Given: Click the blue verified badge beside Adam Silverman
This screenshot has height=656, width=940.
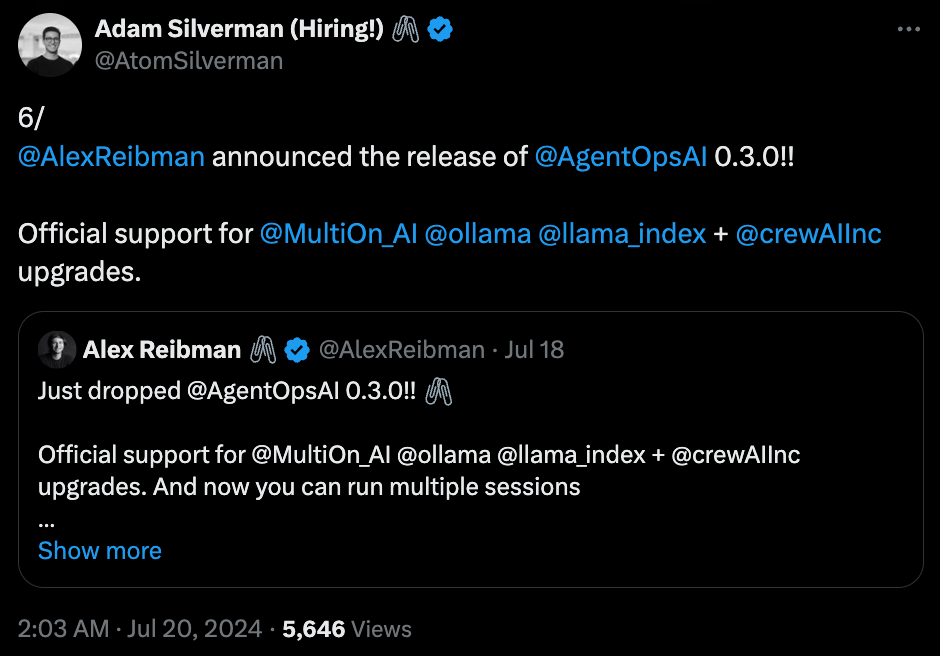Looking at the screenshot, I should 440,29.
